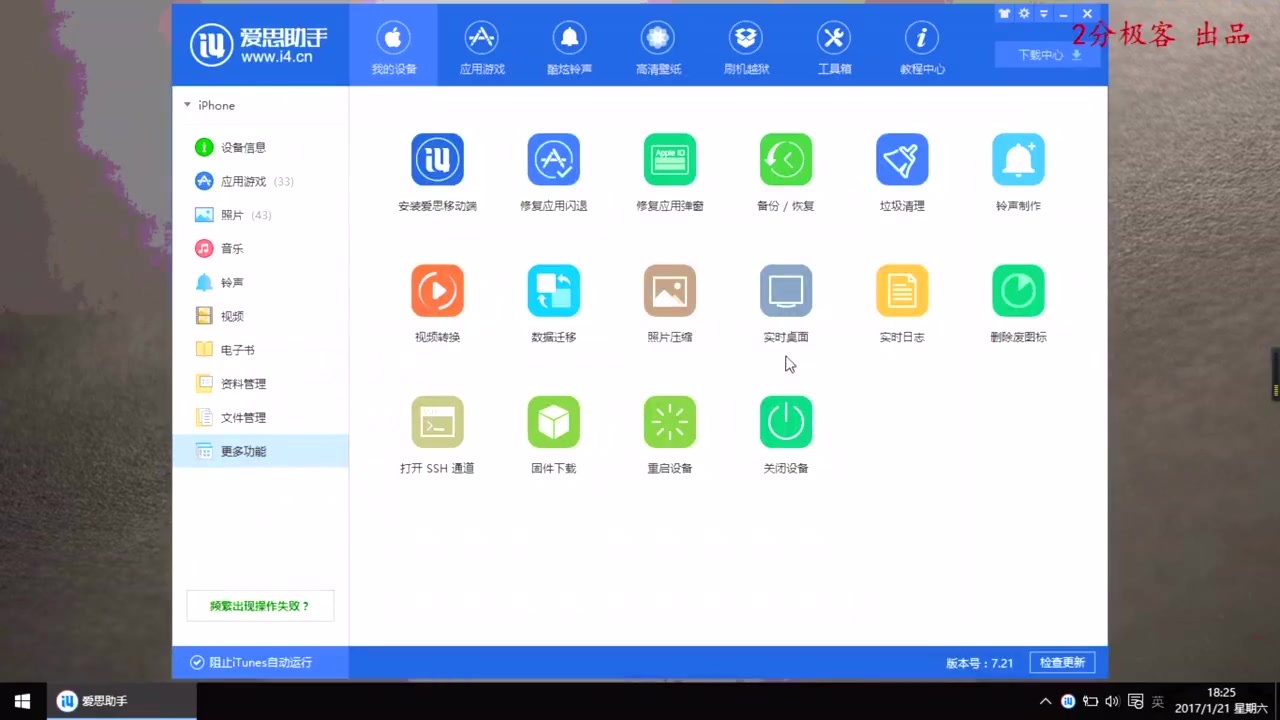Click 爱思助手 logo at top left

(x=259, y=45)
